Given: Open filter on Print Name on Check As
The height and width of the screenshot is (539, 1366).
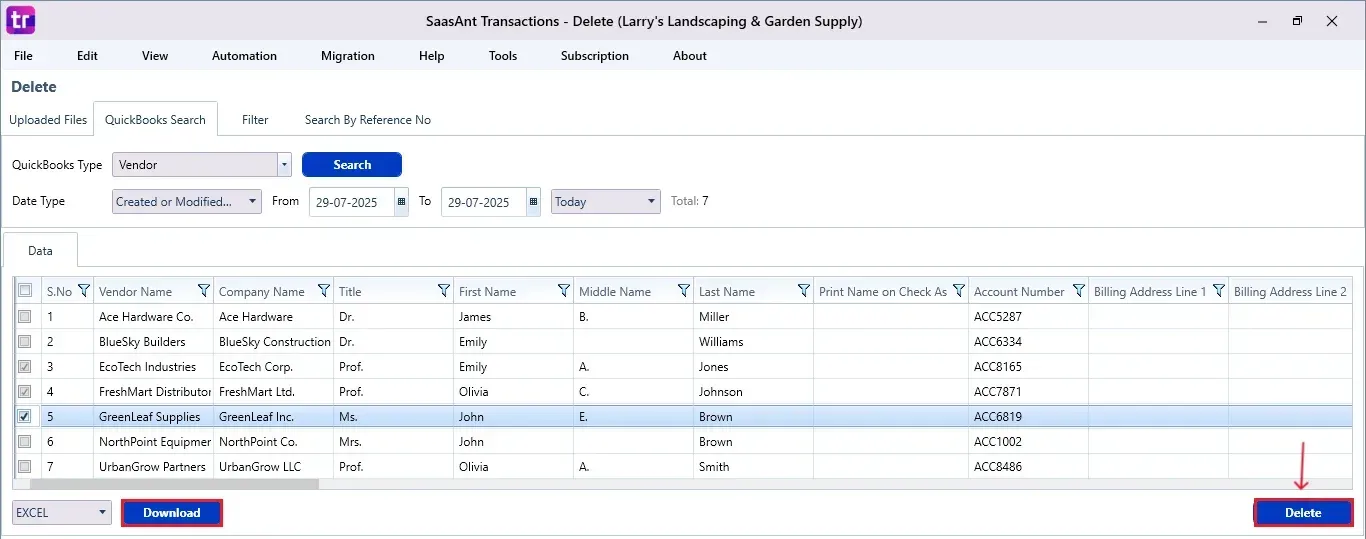Looking at the screenshot, I should coord(959,291).
